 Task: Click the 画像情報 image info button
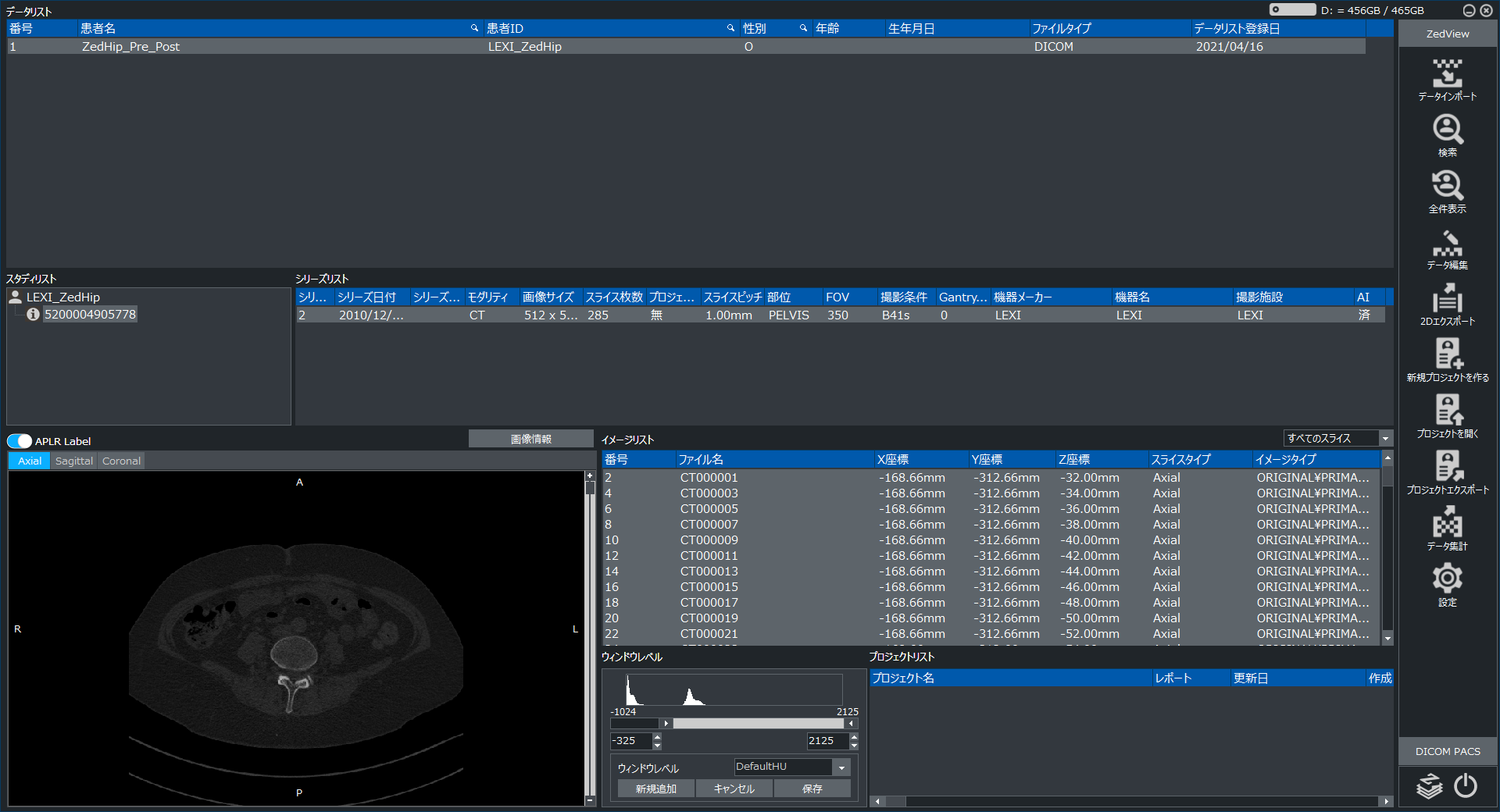pos(531,439)
